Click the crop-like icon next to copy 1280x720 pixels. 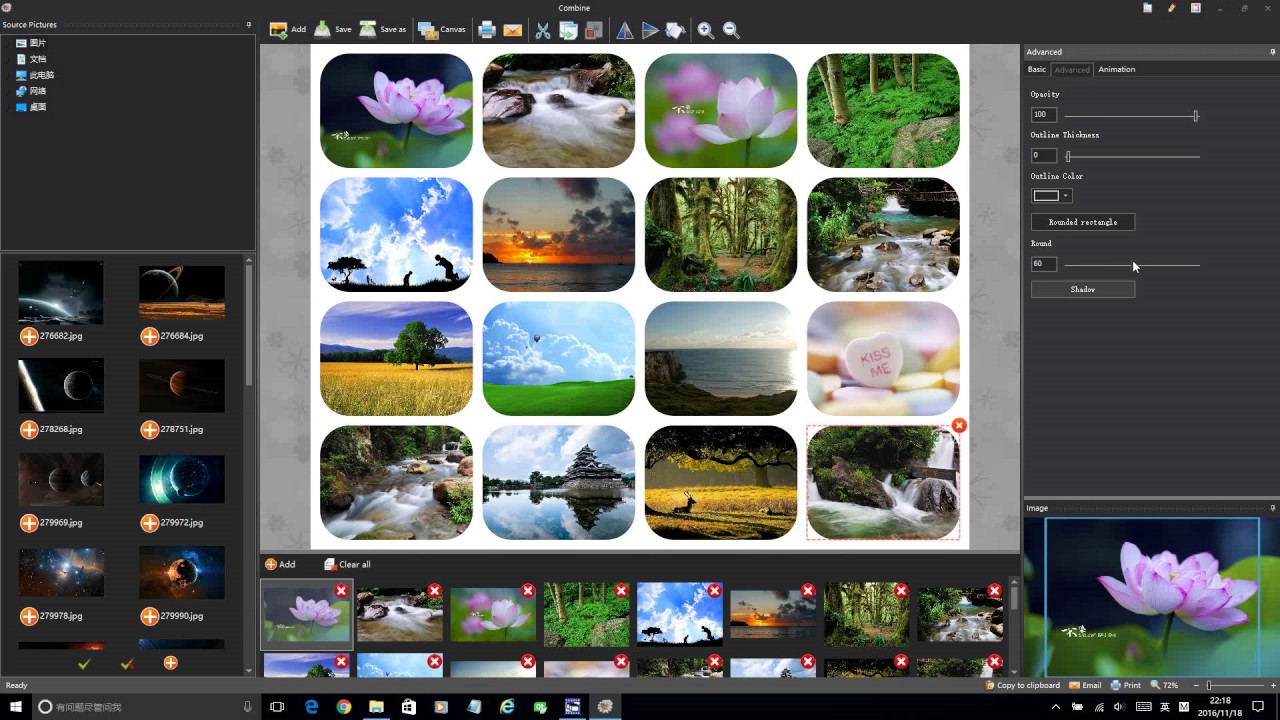593,30
